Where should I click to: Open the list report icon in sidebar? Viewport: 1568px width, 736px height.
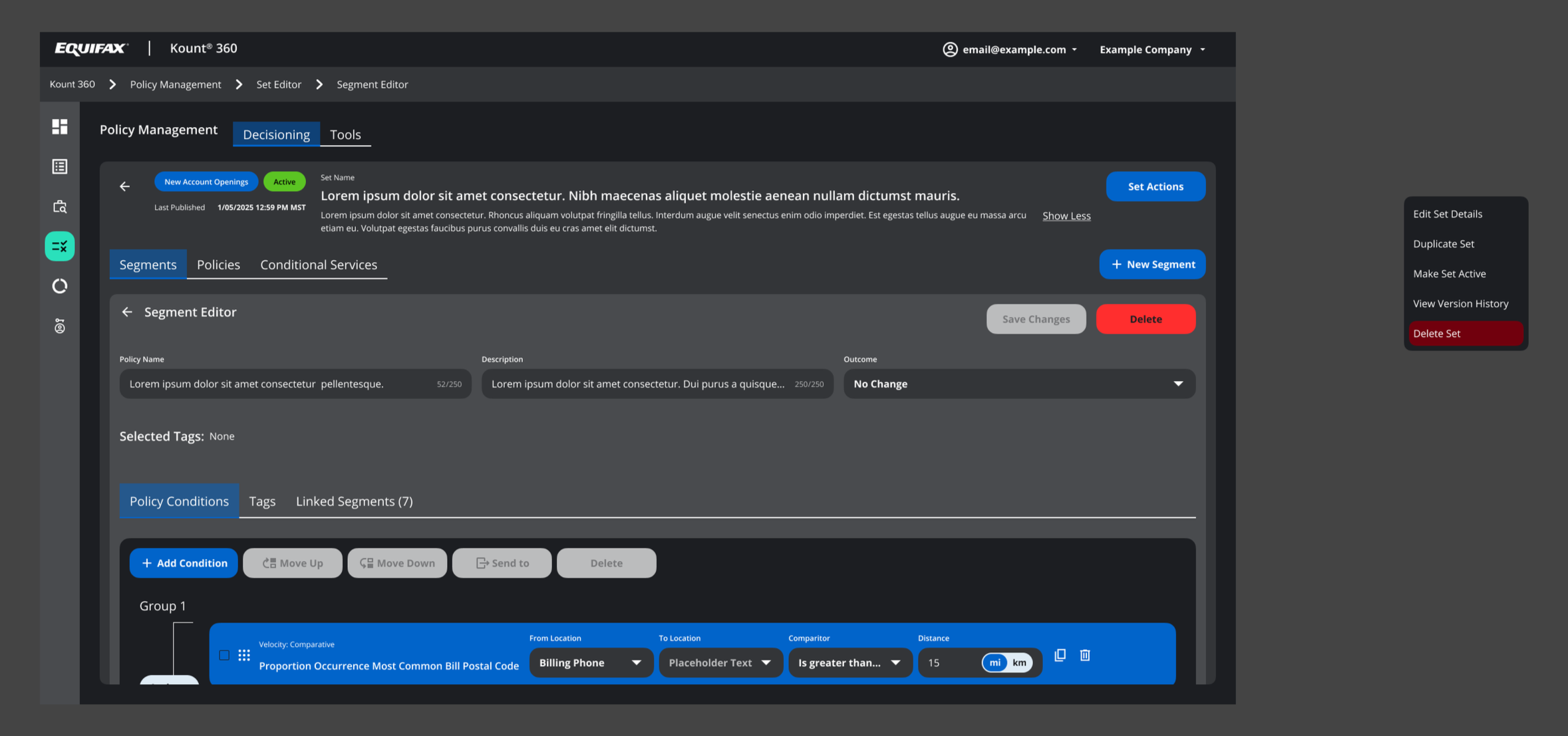click(60, 166)
